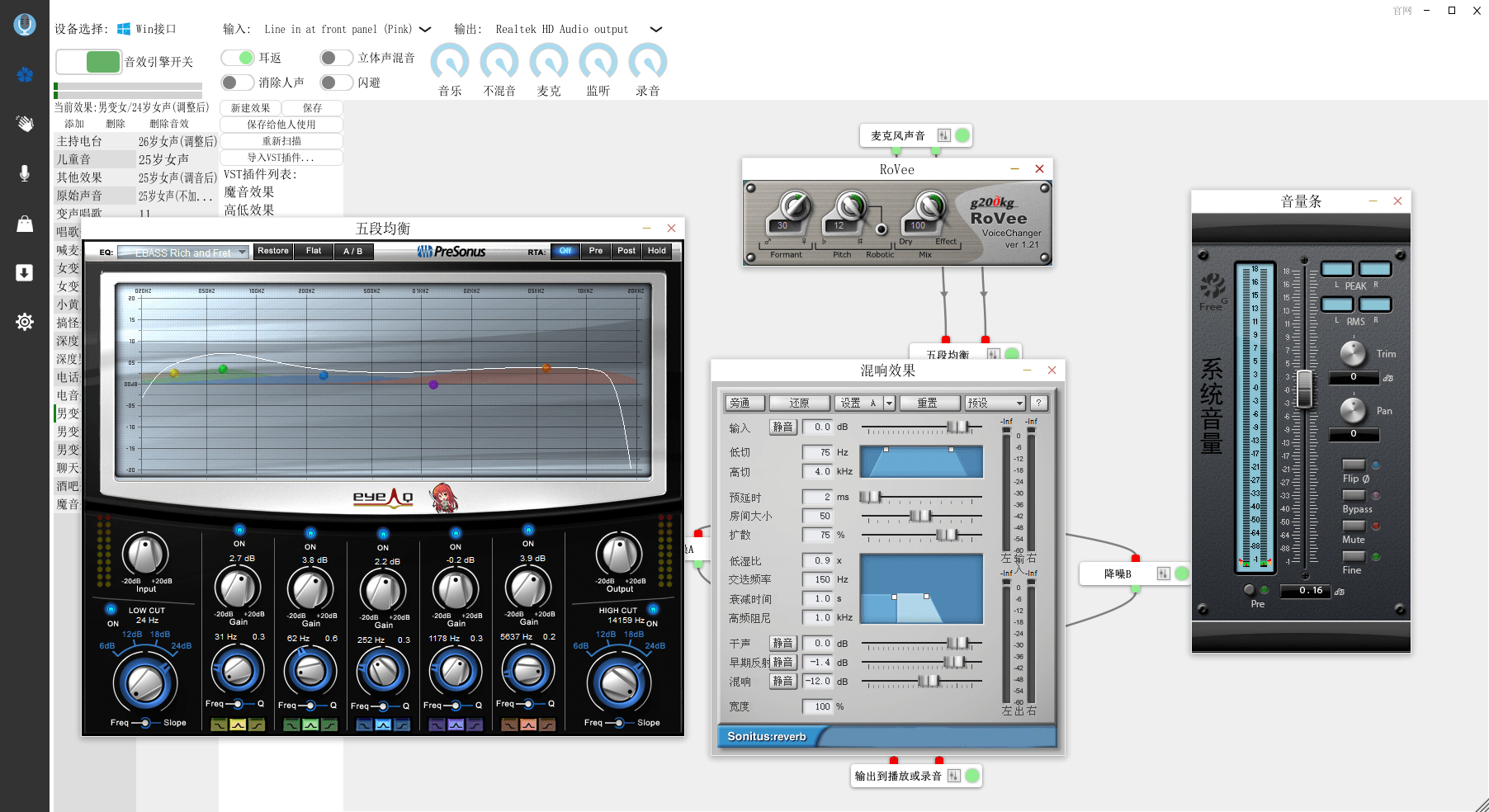Image resolution: width=1489 pixels, height=812 pixels.
Task: Select 其他效果 effect category
Action: coord(95,177)
